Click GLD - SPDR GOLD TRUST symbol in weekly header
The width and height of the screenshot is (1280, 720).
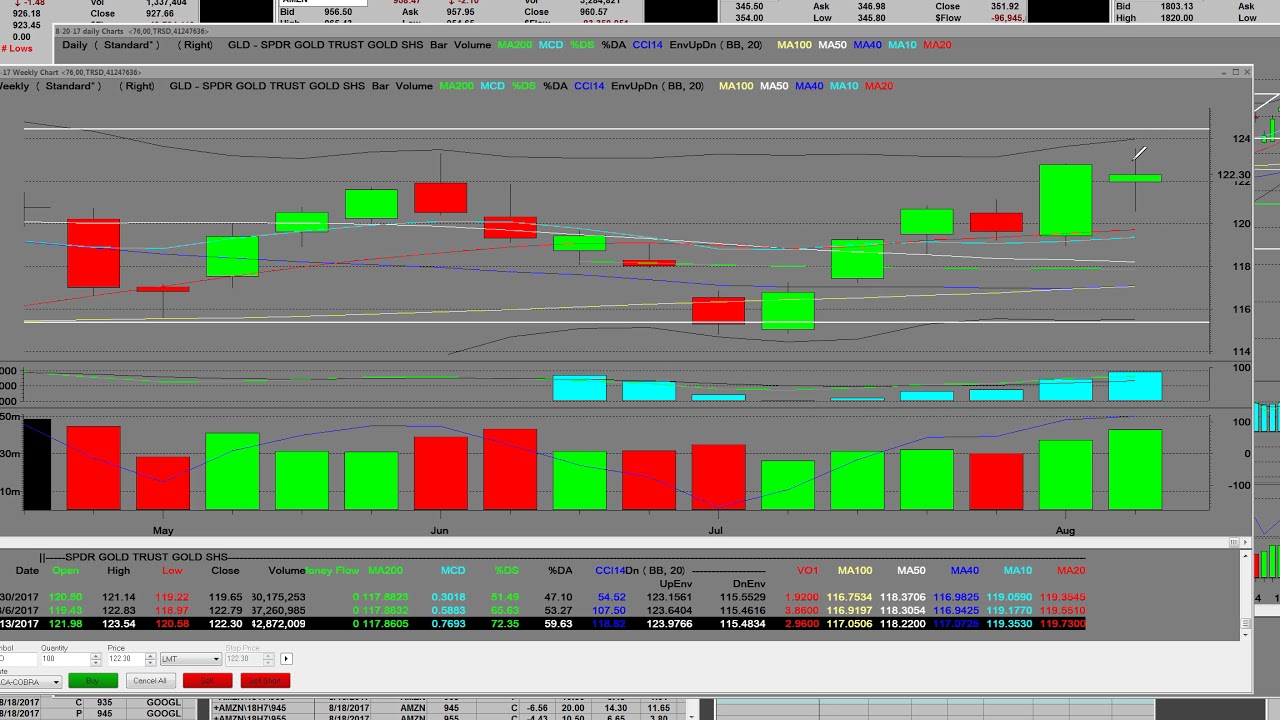coord(267,86)
